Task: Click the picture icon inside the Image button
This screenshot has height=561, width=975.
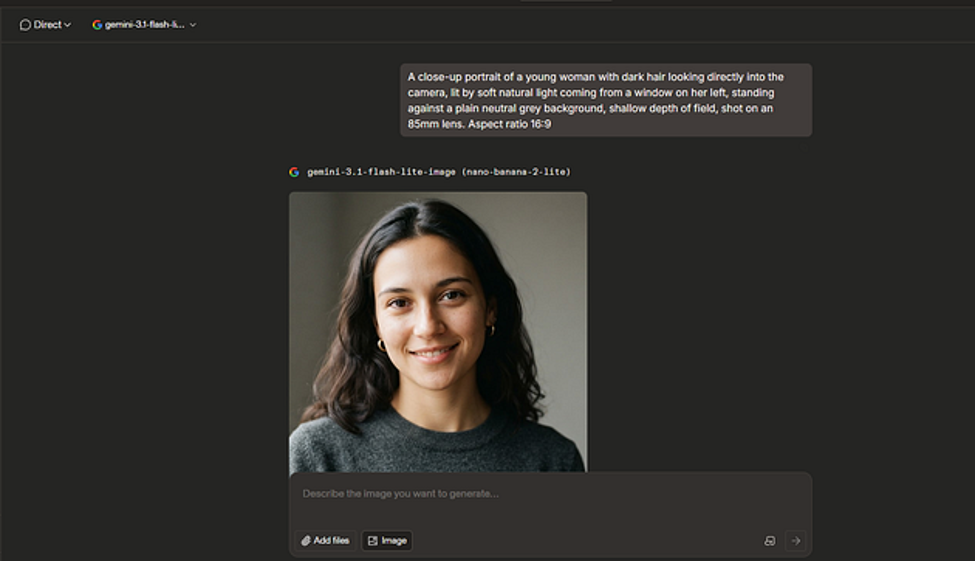Action: click(x=372, y=540)
